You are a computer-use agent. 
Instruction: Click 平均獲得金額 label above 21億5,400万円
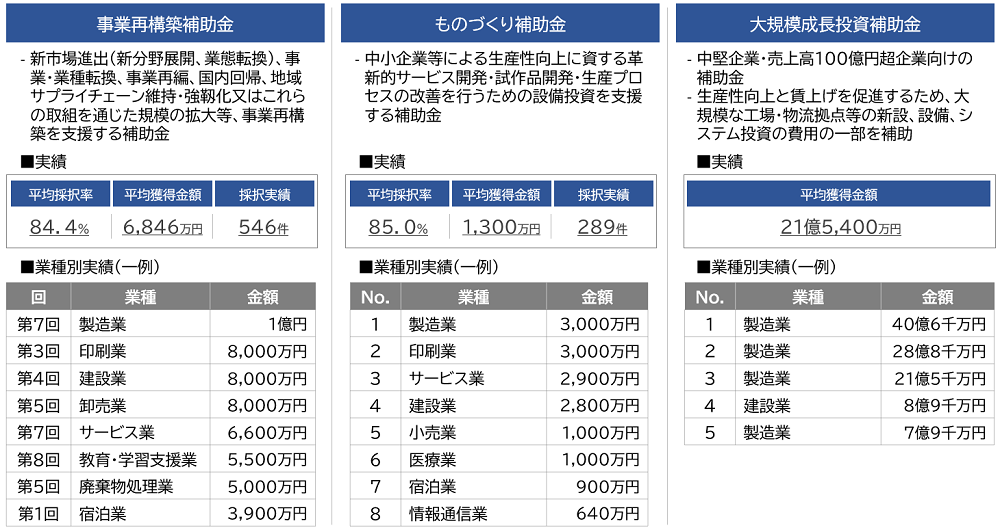pyautogui.click(x=839, y=195)
